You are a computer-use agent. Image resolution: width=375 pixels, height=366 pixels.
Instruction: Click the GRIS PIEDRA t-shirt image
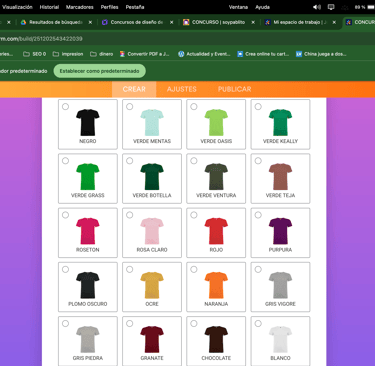88,339
